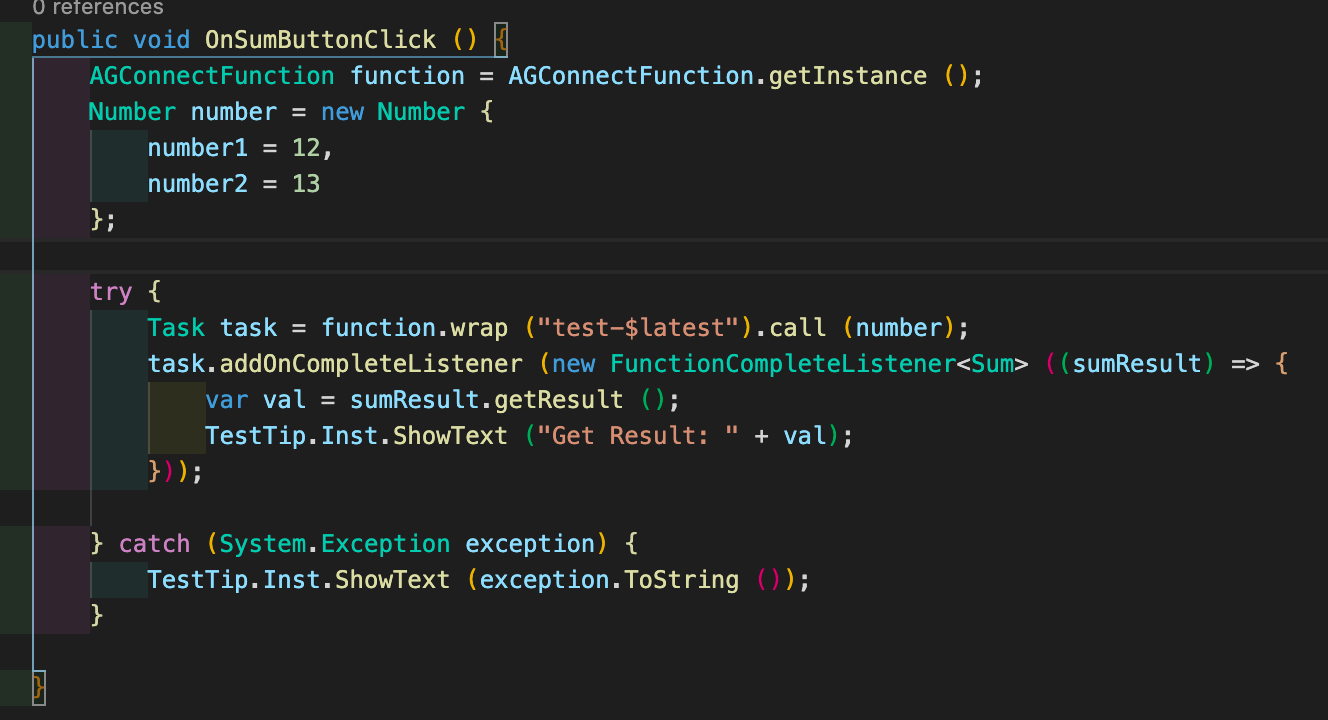Screen dimensions: 1328x720
Task: Click the "try" keyword
Action: [111, 292]
